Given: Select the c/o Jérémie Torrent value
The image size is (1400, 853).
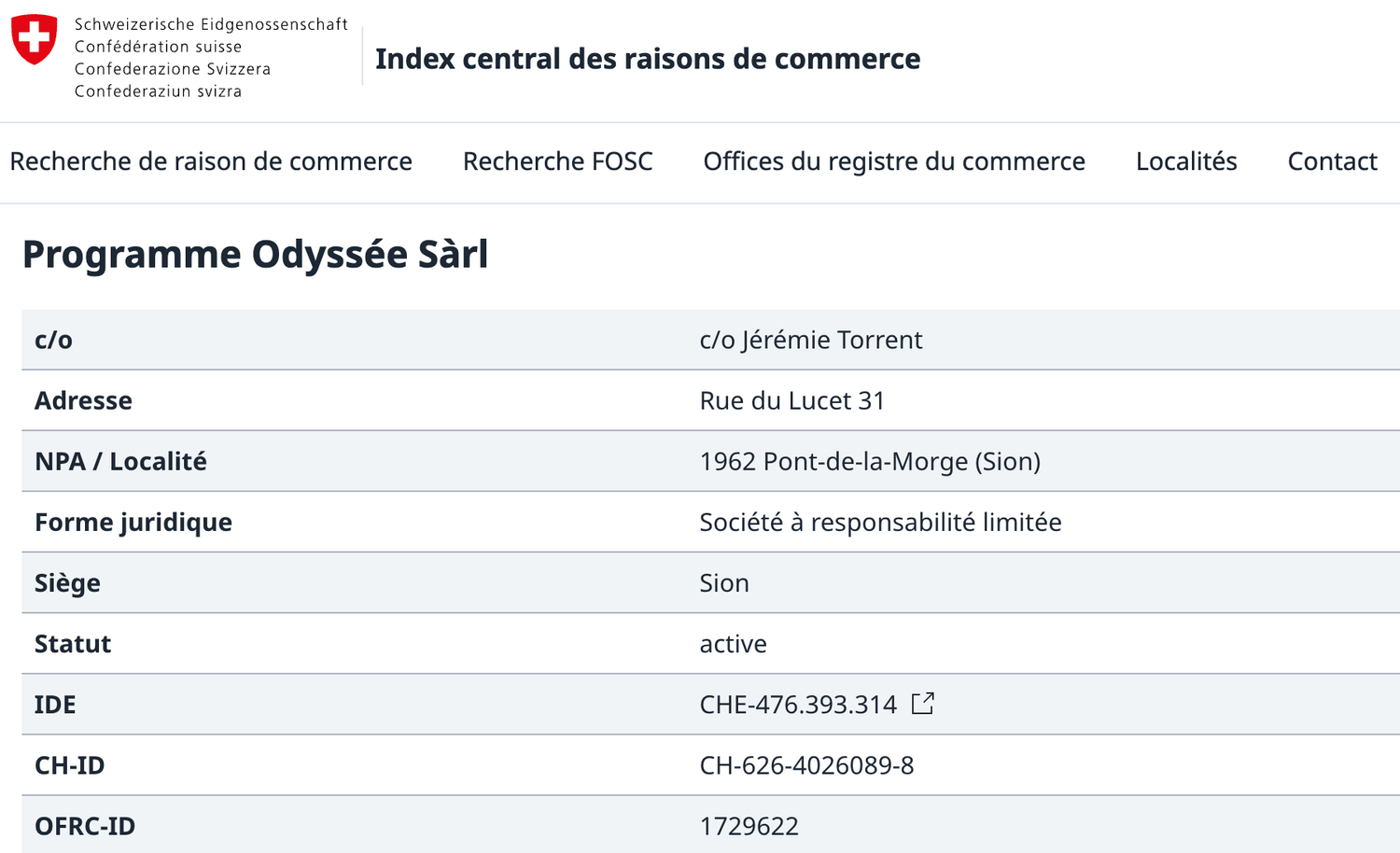Looking at the screenshot, I should [x=810, y=340].
